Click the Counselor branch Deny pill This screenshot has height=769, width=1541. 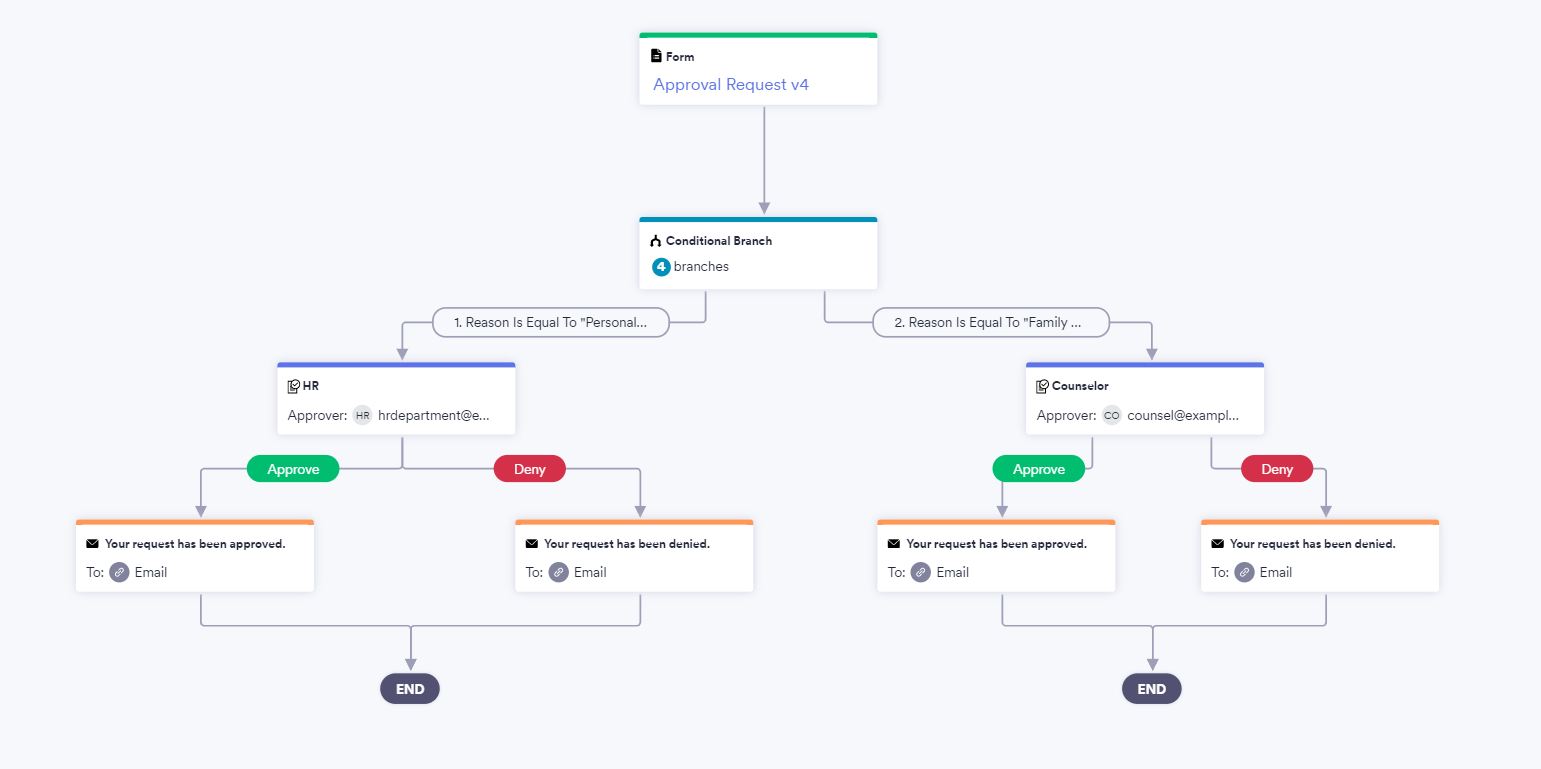click(x=1277, y=469)
